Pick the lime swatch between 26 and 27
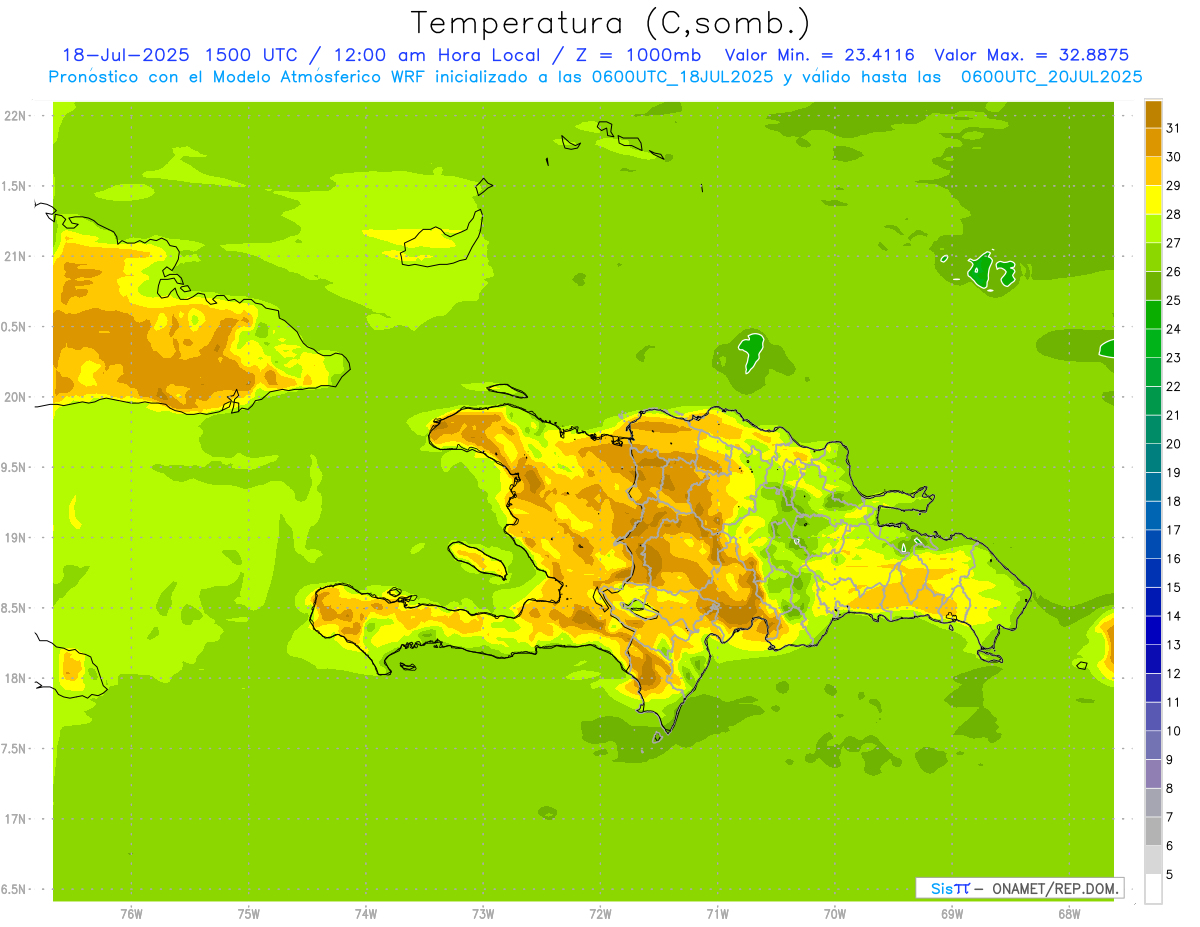Viewport: 1200px width, 927px height. pyautogui.click(x=1153, y=257)
